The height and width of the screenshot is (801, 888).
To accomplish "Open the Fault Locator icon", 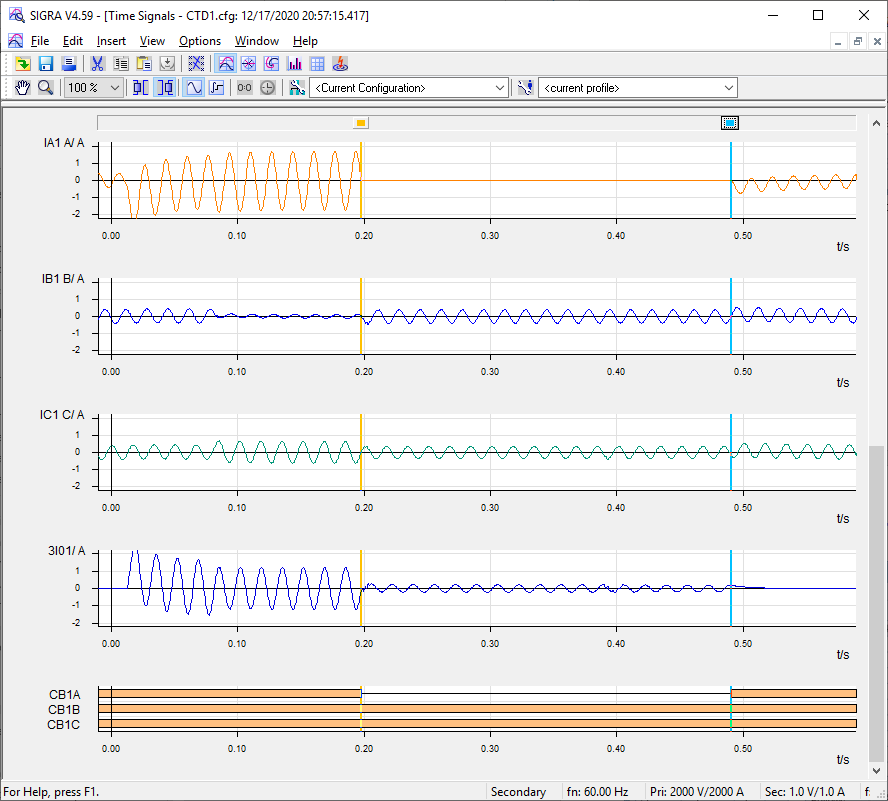I will (340, 63).
